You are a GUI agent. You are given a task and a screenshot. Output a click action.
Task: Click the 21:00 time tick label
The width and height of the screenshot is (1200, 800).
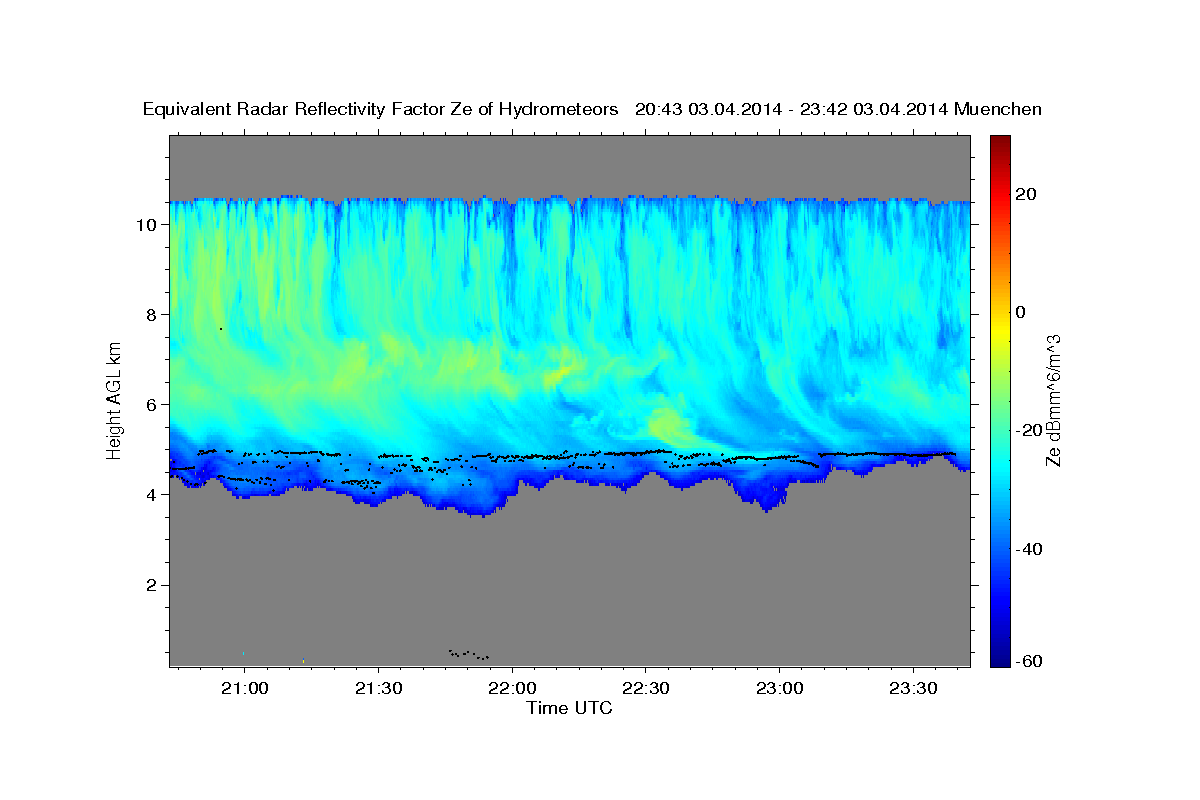point(244,688)
